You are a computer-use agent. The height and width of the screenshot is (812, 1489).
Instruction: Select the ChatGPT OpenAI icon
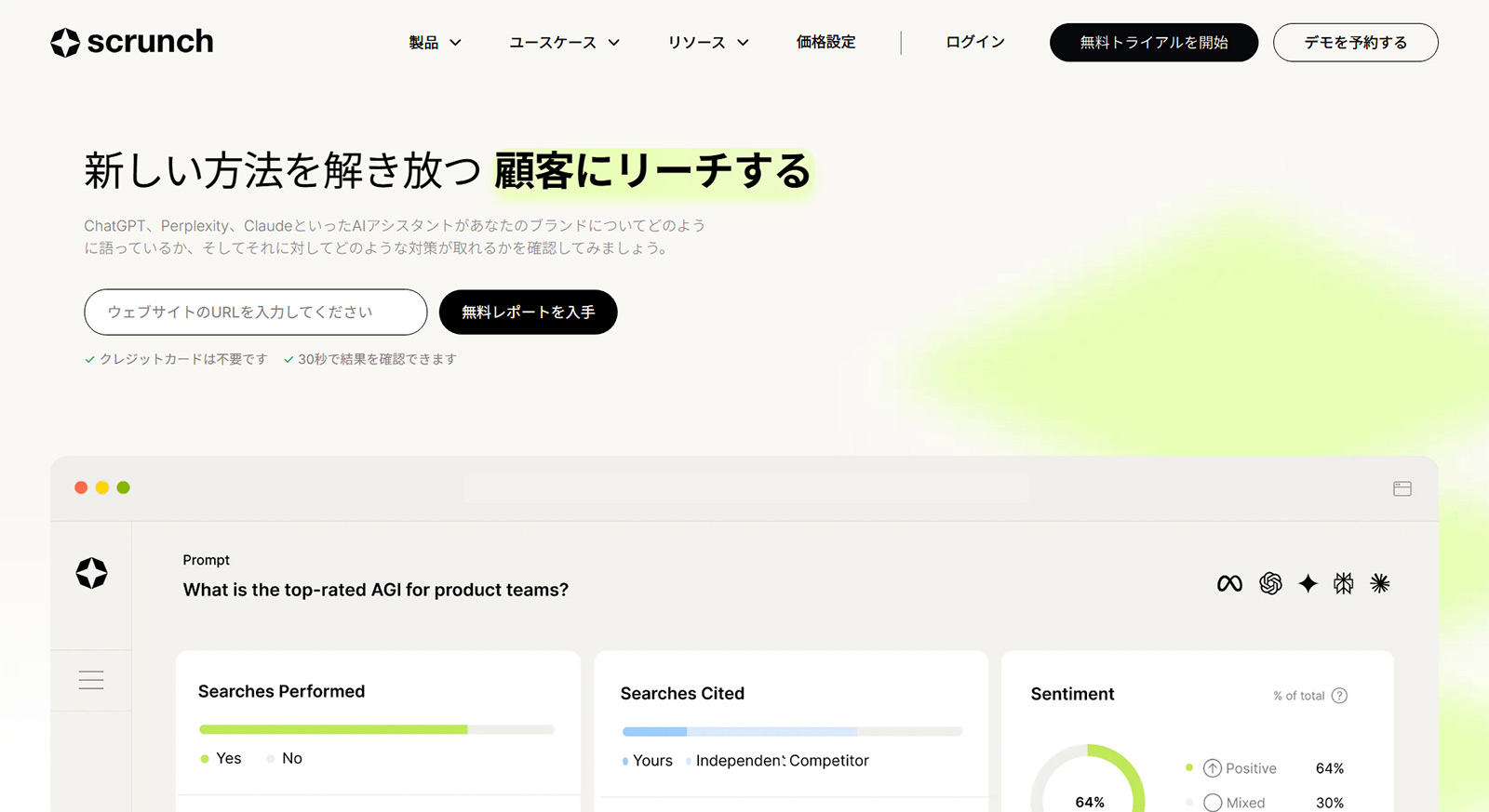coord(1270,583)
